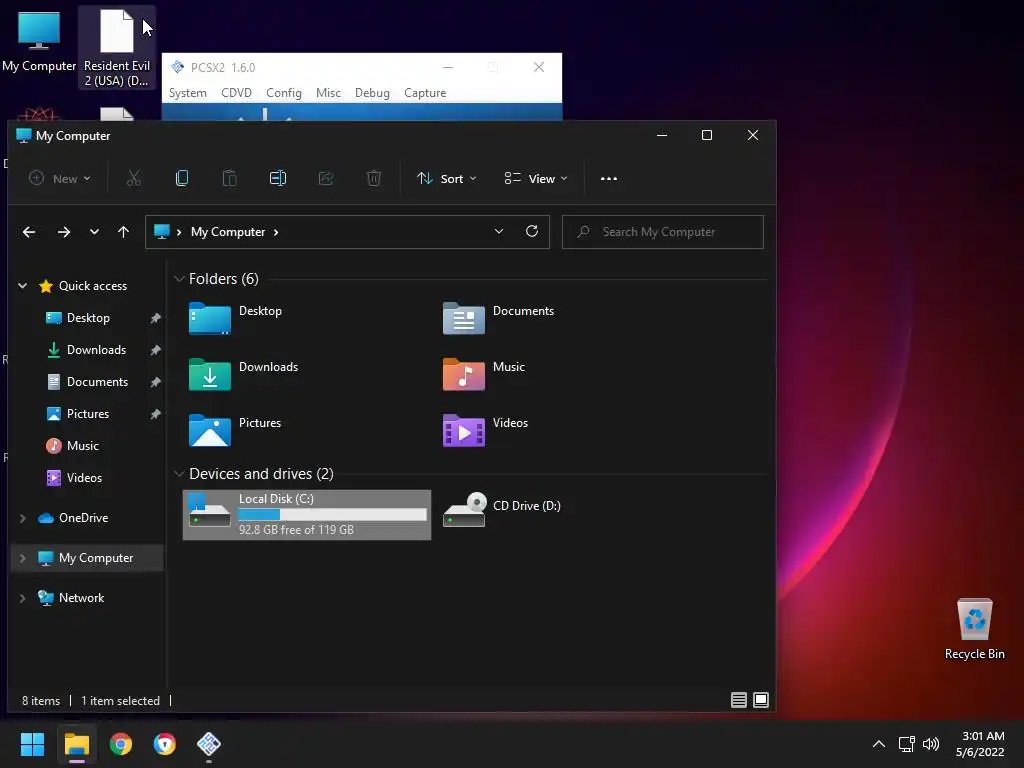The image size is (1024, 768).
Task: Close the PCSX2 1.6.0 window
Action: 539,67
